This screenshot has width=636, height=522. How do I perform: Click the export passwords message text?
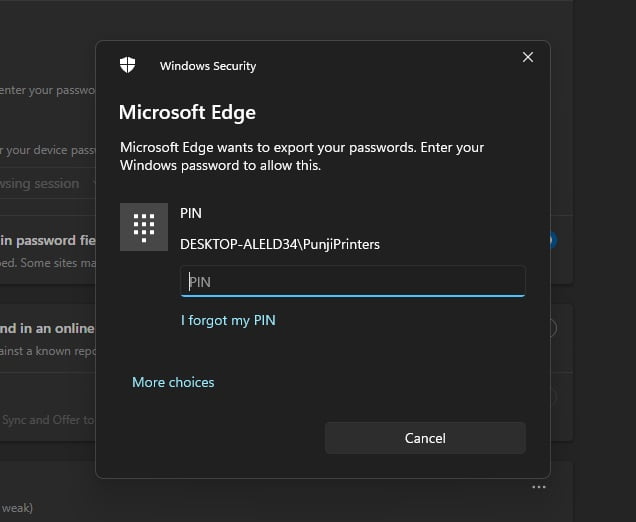coord(302,156)
